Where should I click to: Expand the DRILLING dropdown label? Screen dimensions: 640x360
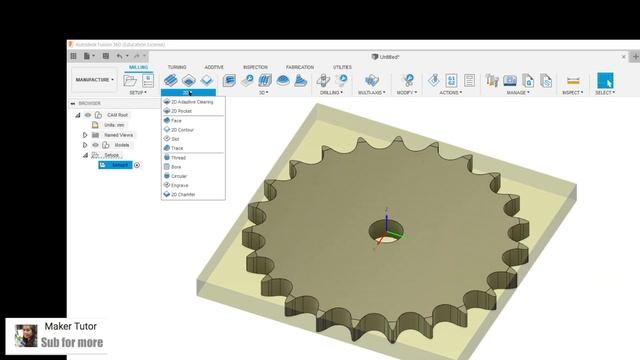(331, 93)
